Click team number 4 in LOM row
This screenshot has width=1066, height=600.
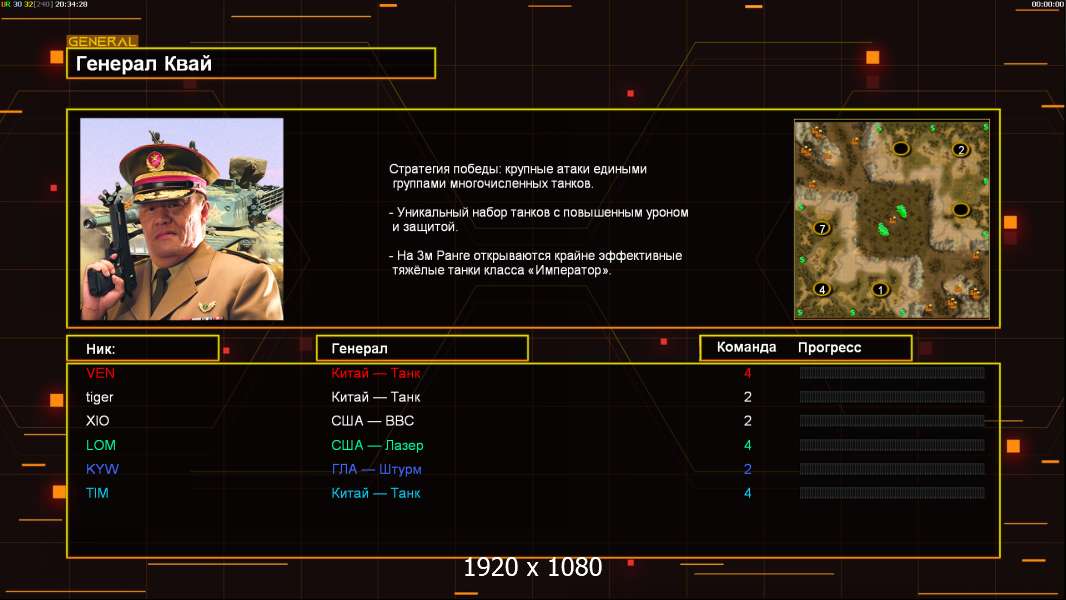point(747,445)
